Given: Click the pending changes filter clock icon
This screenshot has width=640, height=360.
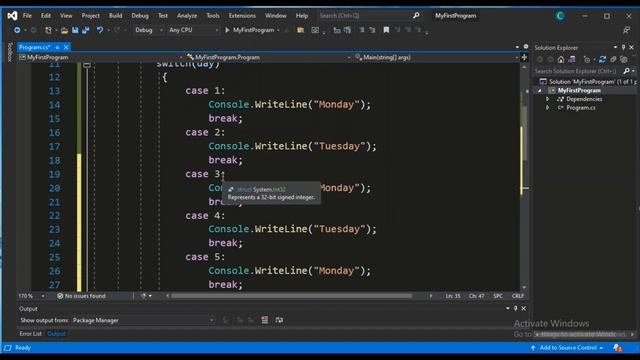Looking at the screenshot, I should coord(587,60).
